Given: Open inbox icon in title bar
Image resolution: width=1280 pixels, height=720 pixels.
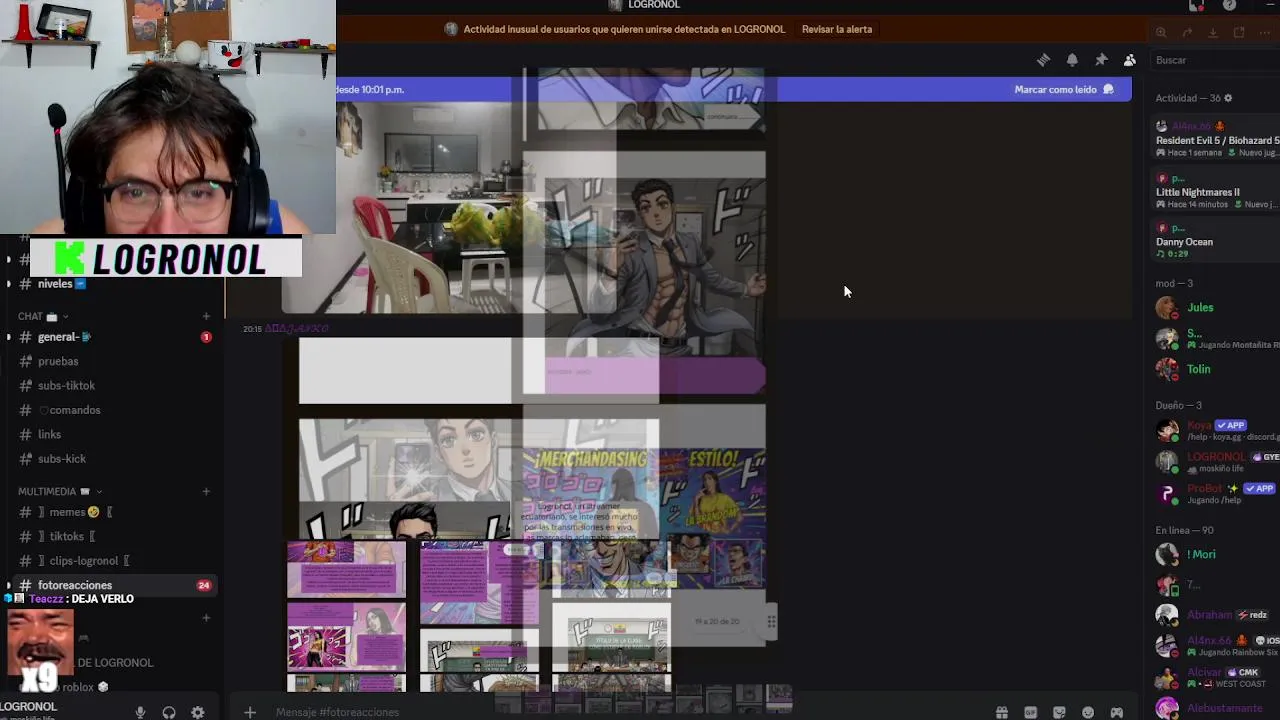Looking at the screenshot, I should coord(1196,5).
